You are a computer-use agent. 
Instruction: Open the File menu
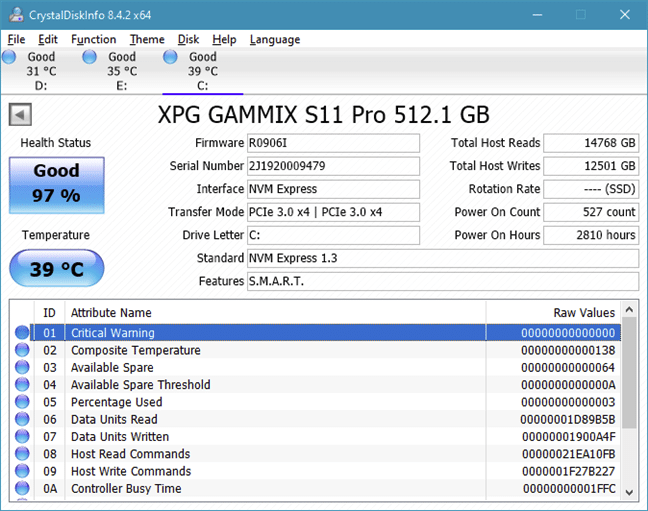point(16,39)
